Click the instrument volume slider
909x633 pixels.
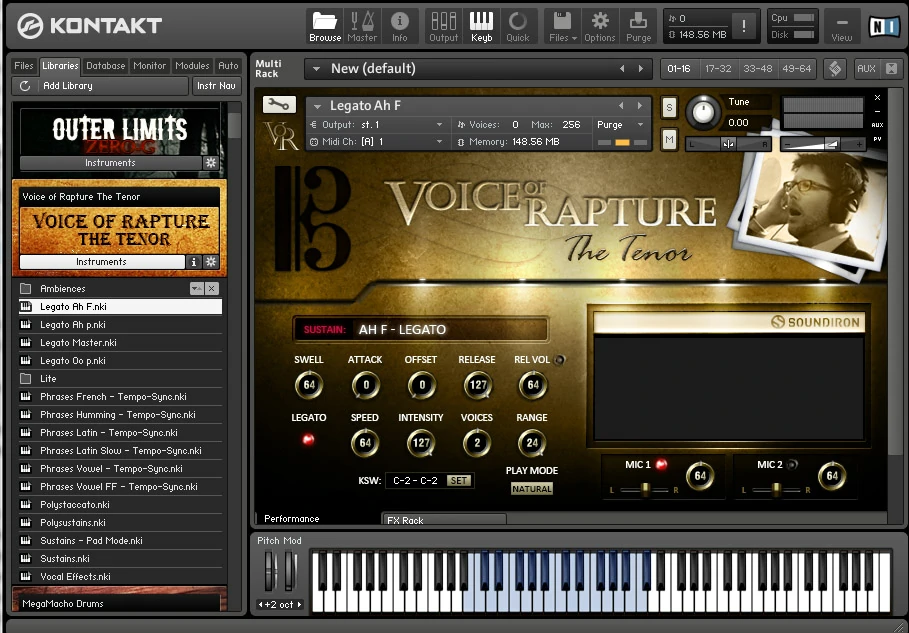(x=823, y=144)
